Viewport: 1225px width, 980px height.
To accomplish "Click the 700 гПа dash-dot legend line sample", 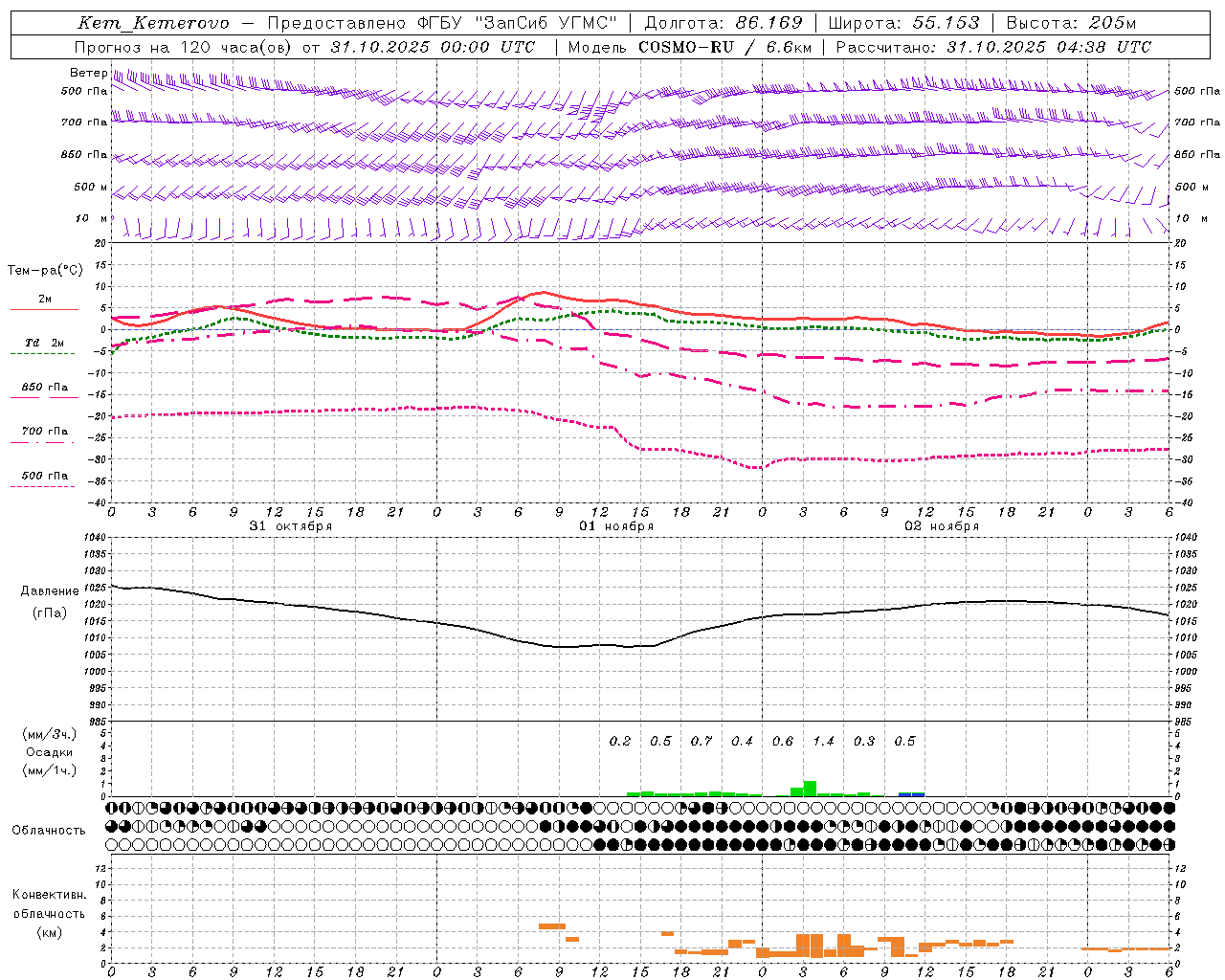I will 42,442.
